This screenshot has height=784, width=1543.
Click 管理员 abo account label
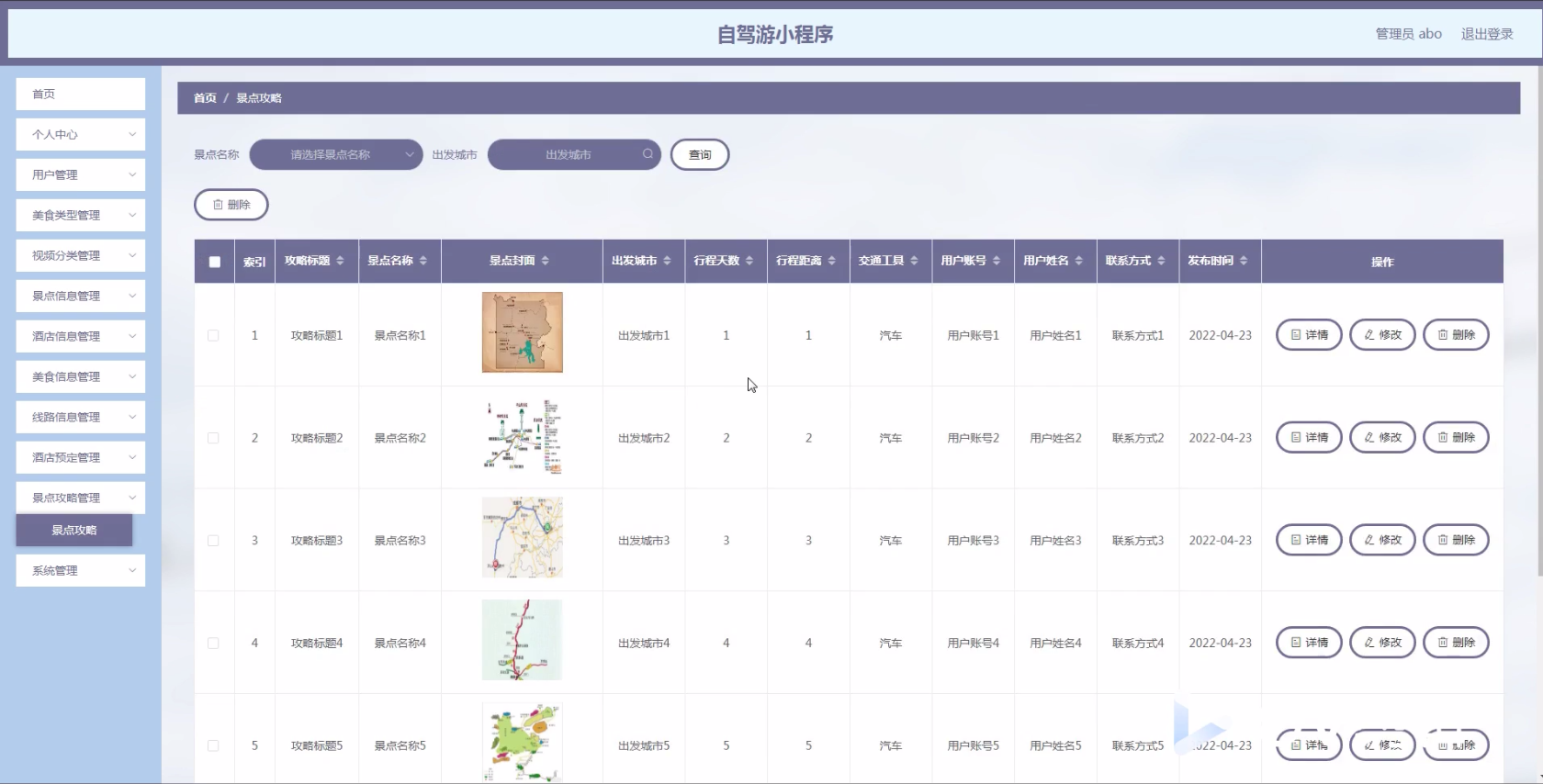[x=1408, y=34]
